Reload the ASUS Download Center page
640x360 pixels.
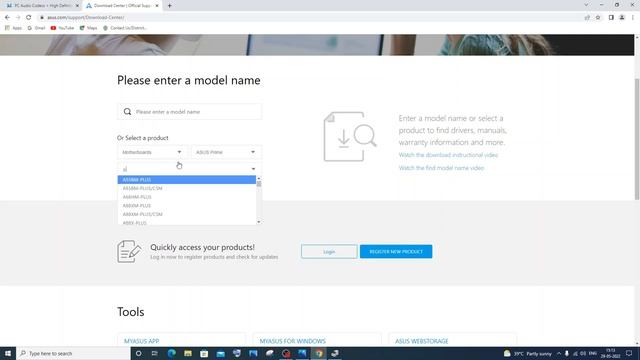click(x=29, y=18)
